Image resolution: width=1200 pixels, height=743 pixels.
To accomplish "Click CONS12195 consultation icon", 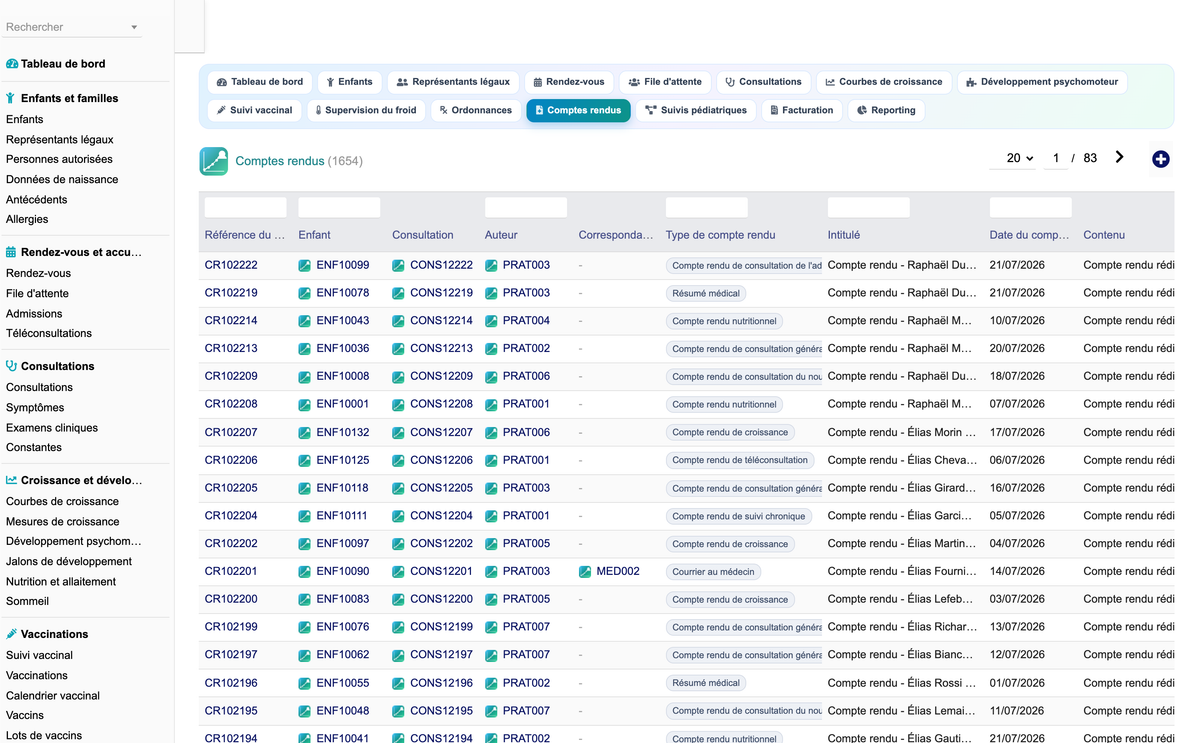I will point(399,711).
